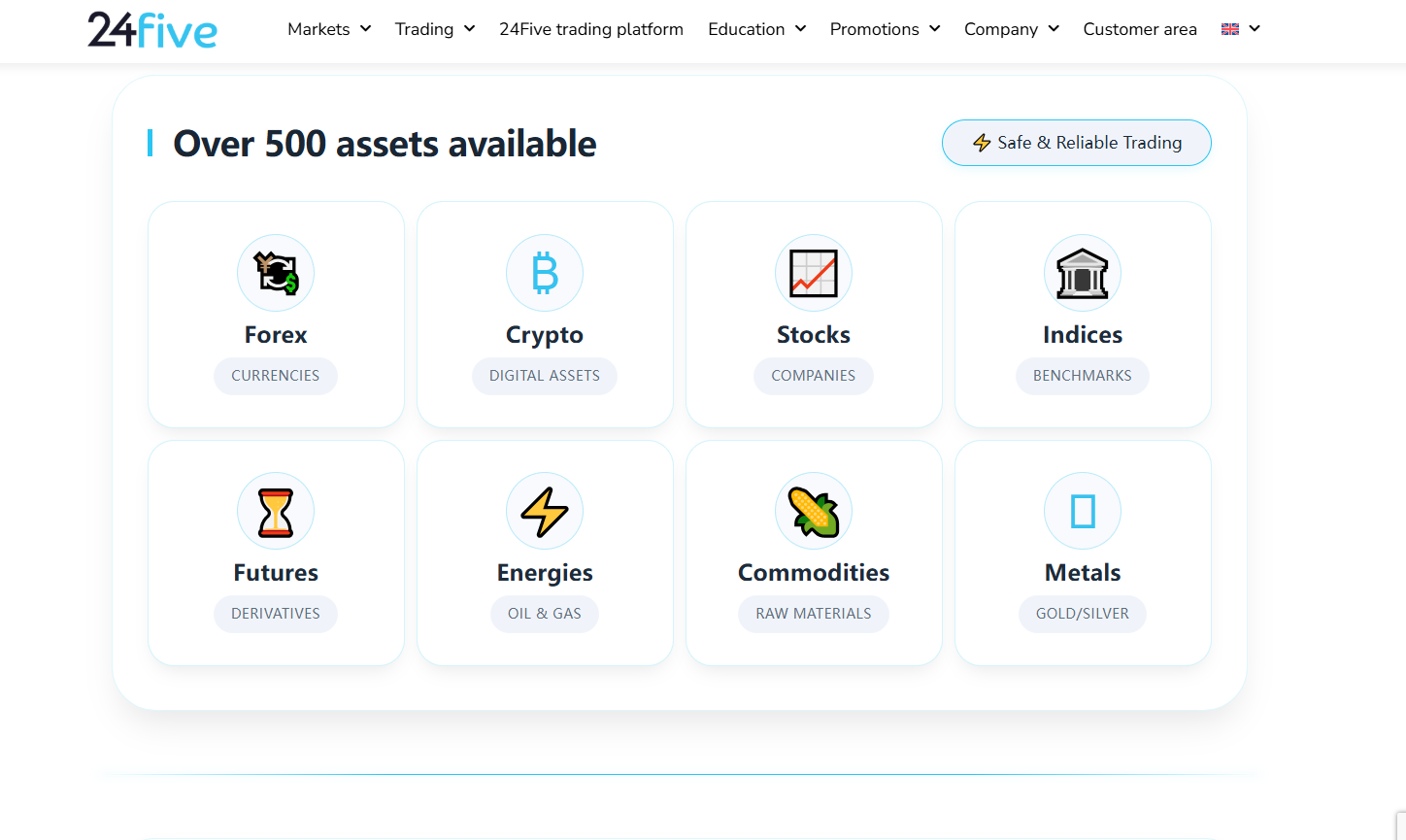Expand the Trading dropdown menu
The width and height of the screenshot is (1406, 840).
pos(435,29)
